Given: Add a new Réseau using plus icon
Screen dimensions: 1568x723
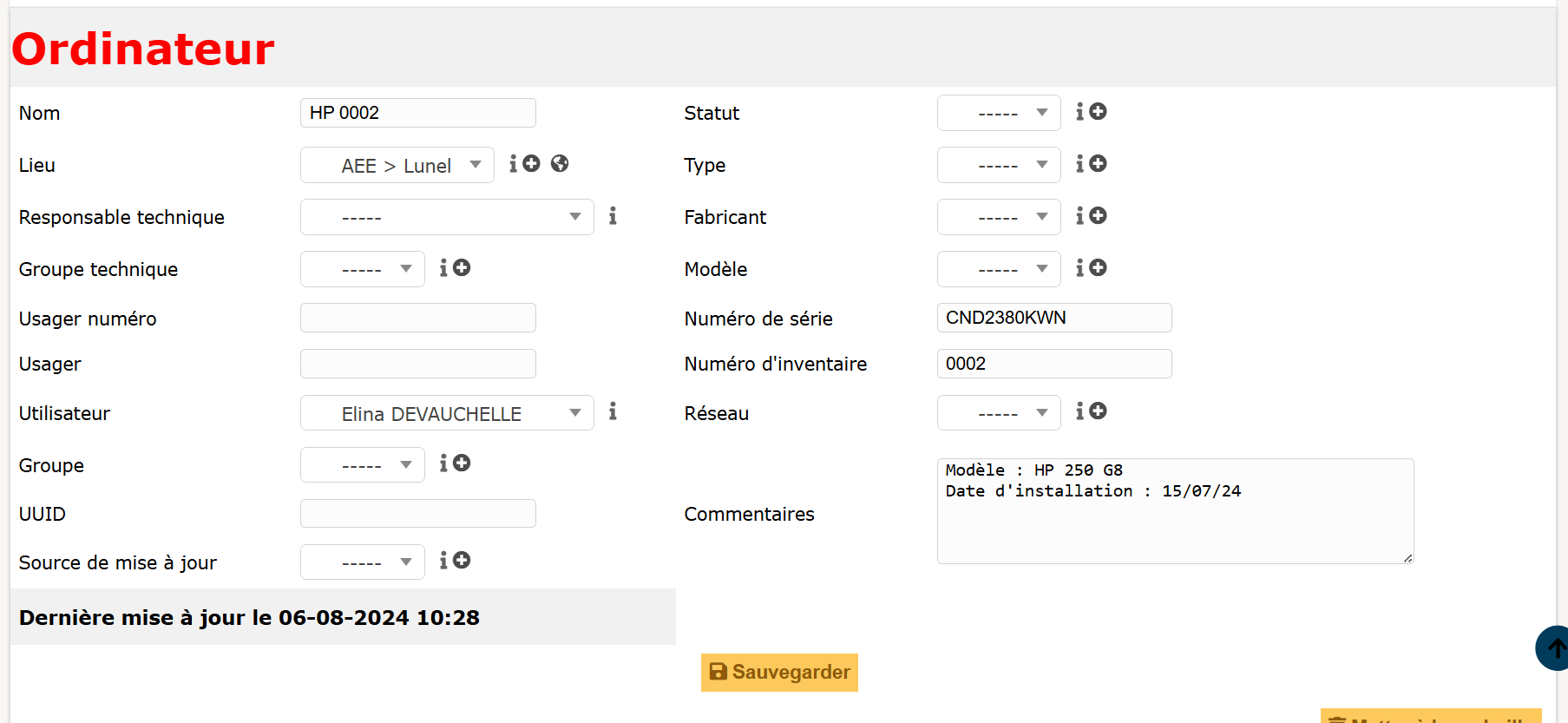Looking at the screenshot, I should pyautogui.click(x=1098, y=411).
